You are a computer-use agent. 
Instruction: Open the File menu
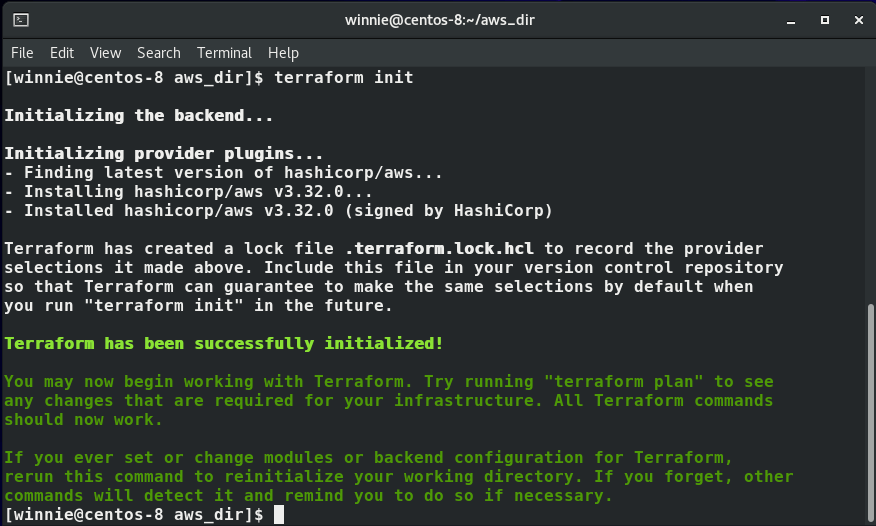pos(22,53)
